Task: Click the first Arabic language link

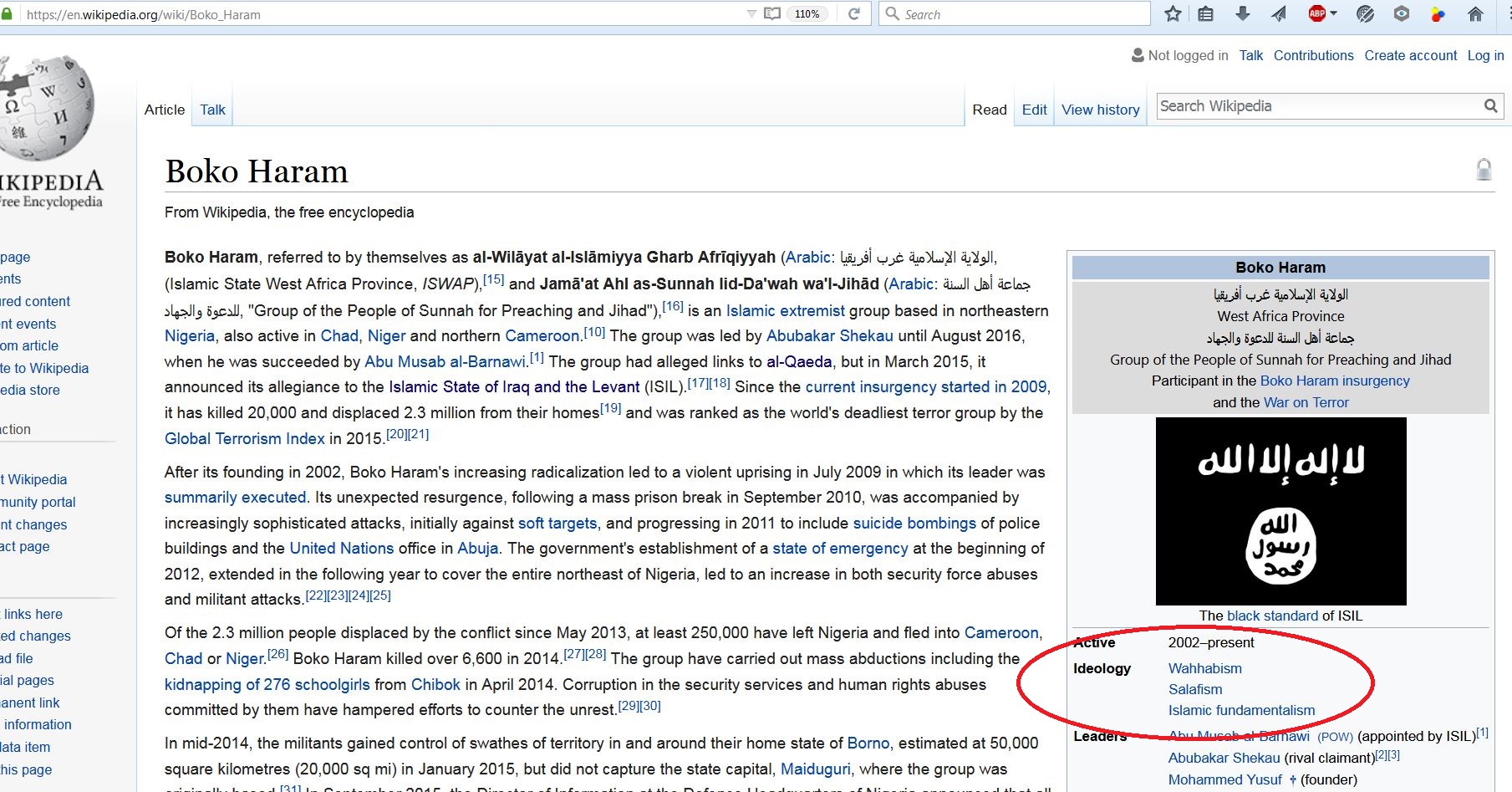Action: pyautogui.click(x=808, y=257)
